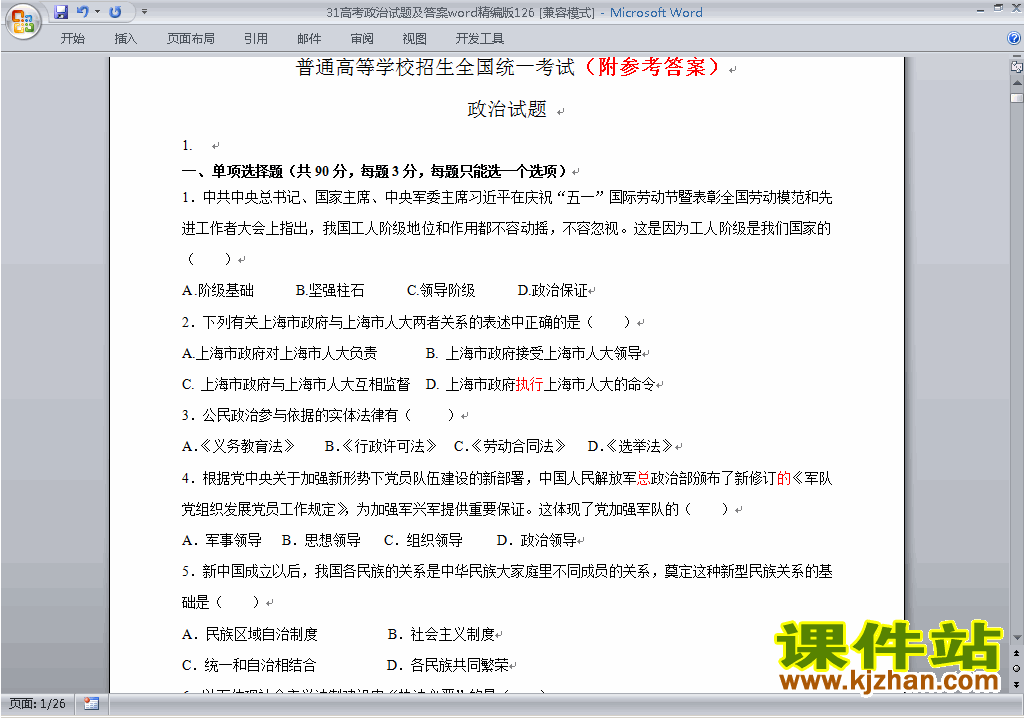Switch to the 页面布局 ribbon tab

pos(190,39)
